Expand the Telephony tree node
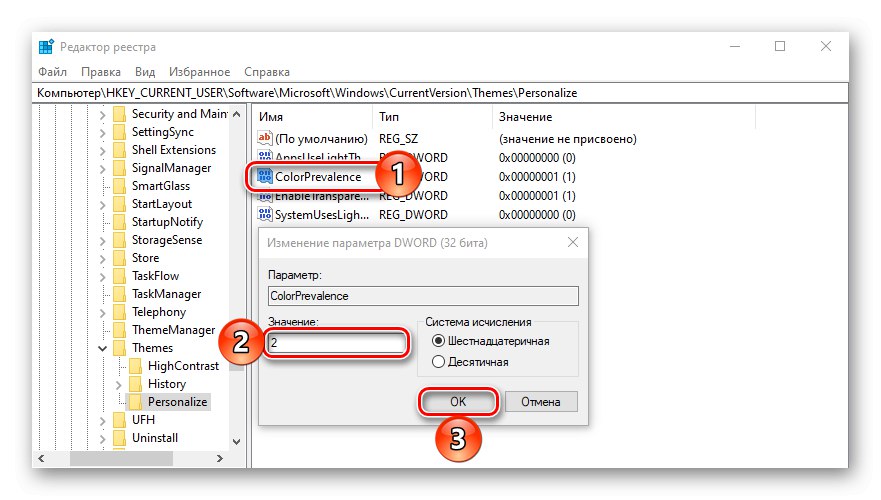 point(102,312)
